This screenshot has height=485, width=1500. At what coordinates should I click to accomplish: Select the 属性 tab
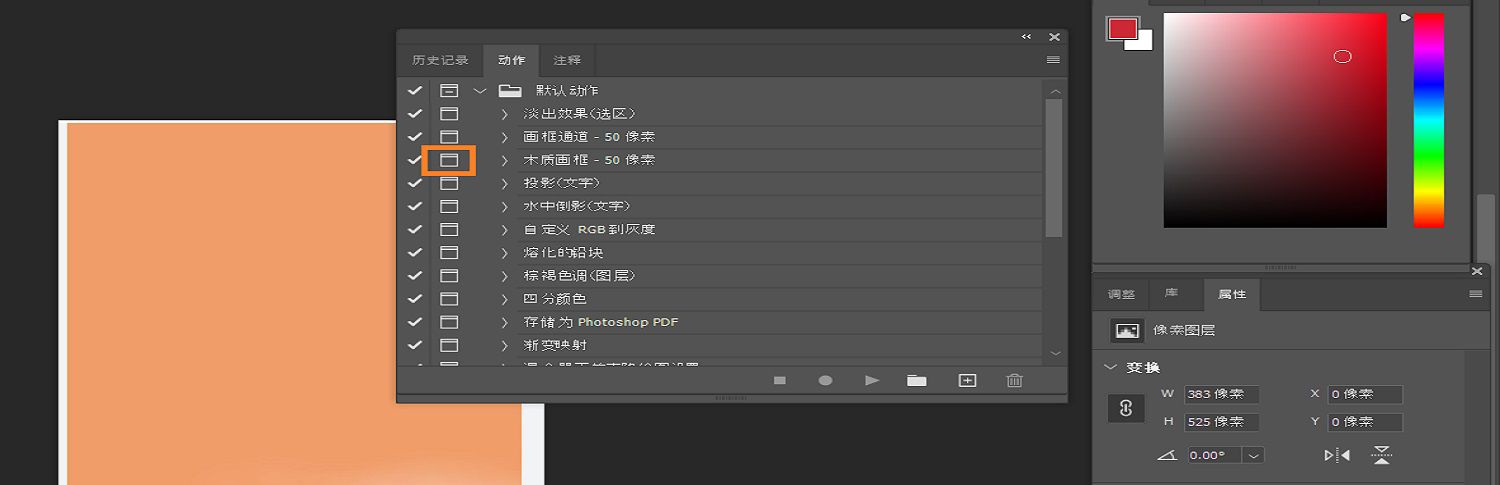pos(1232,294)
